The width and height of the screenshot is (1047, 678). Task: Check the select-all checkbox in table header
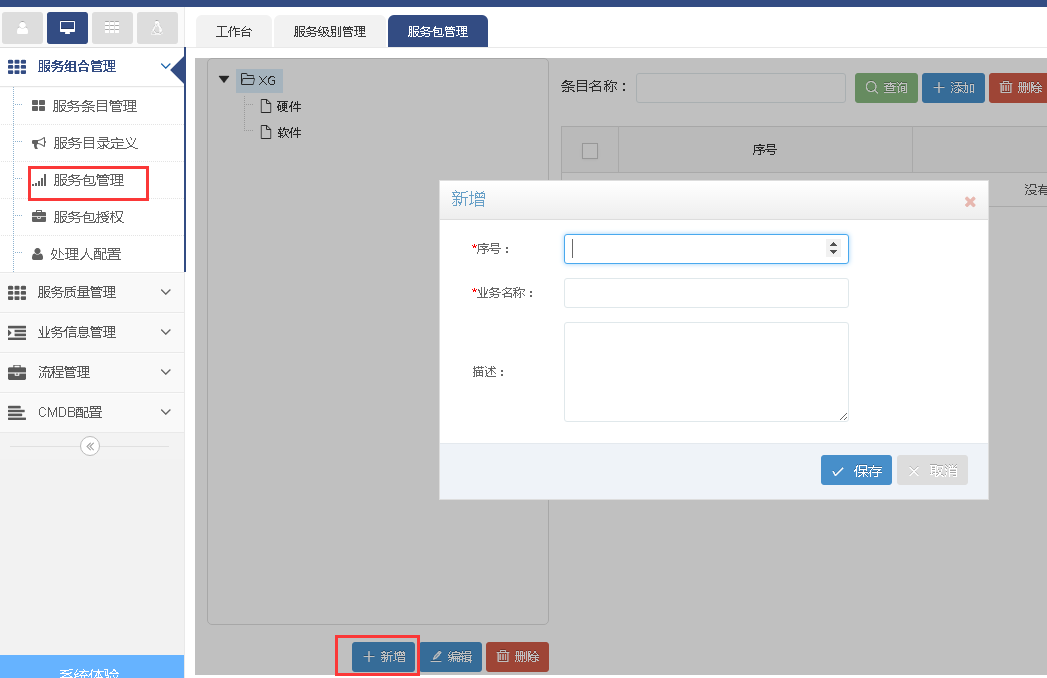click(590, 149)
